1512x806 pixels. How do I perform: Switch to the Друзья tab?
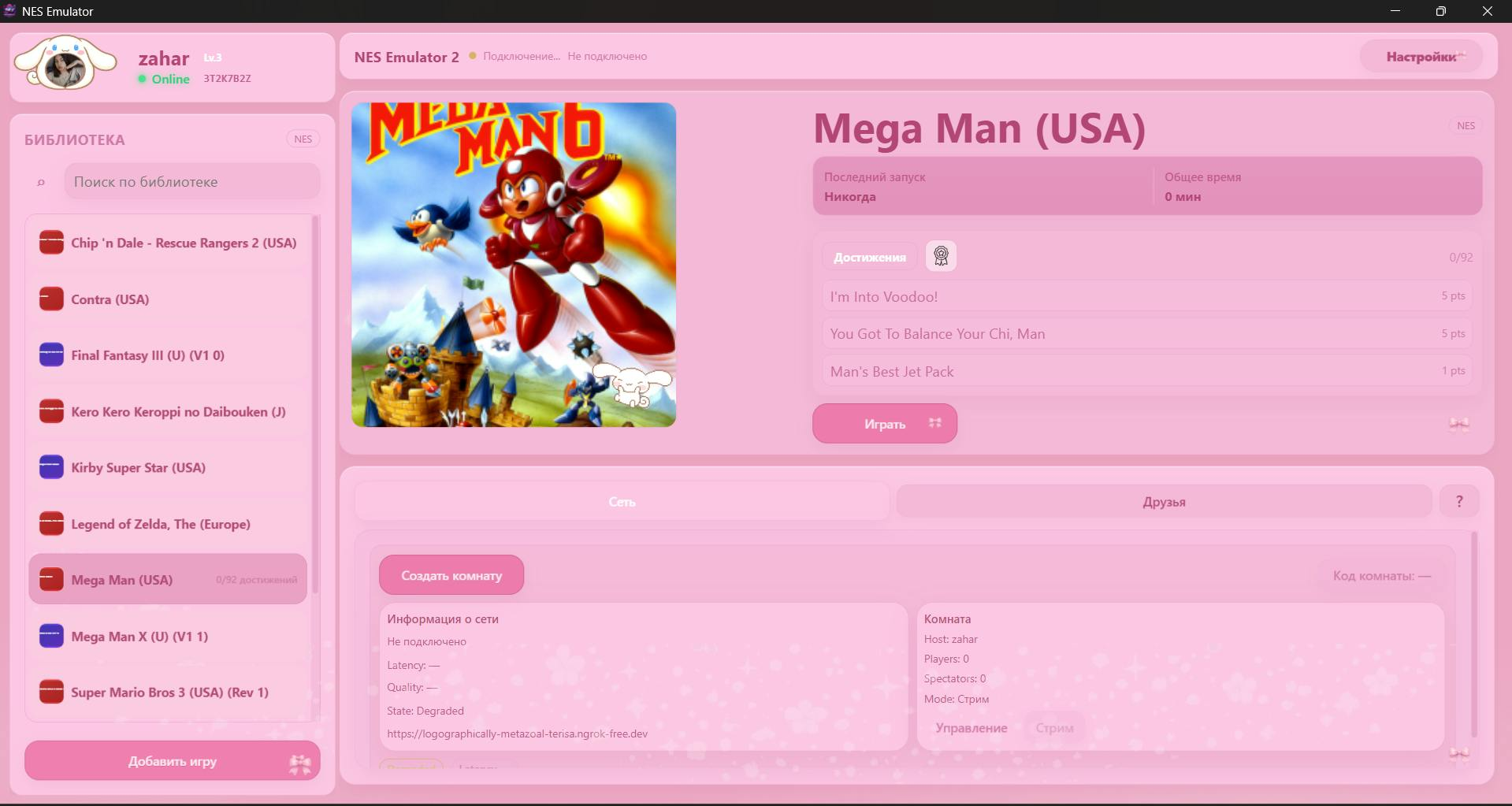(1164, 501)
